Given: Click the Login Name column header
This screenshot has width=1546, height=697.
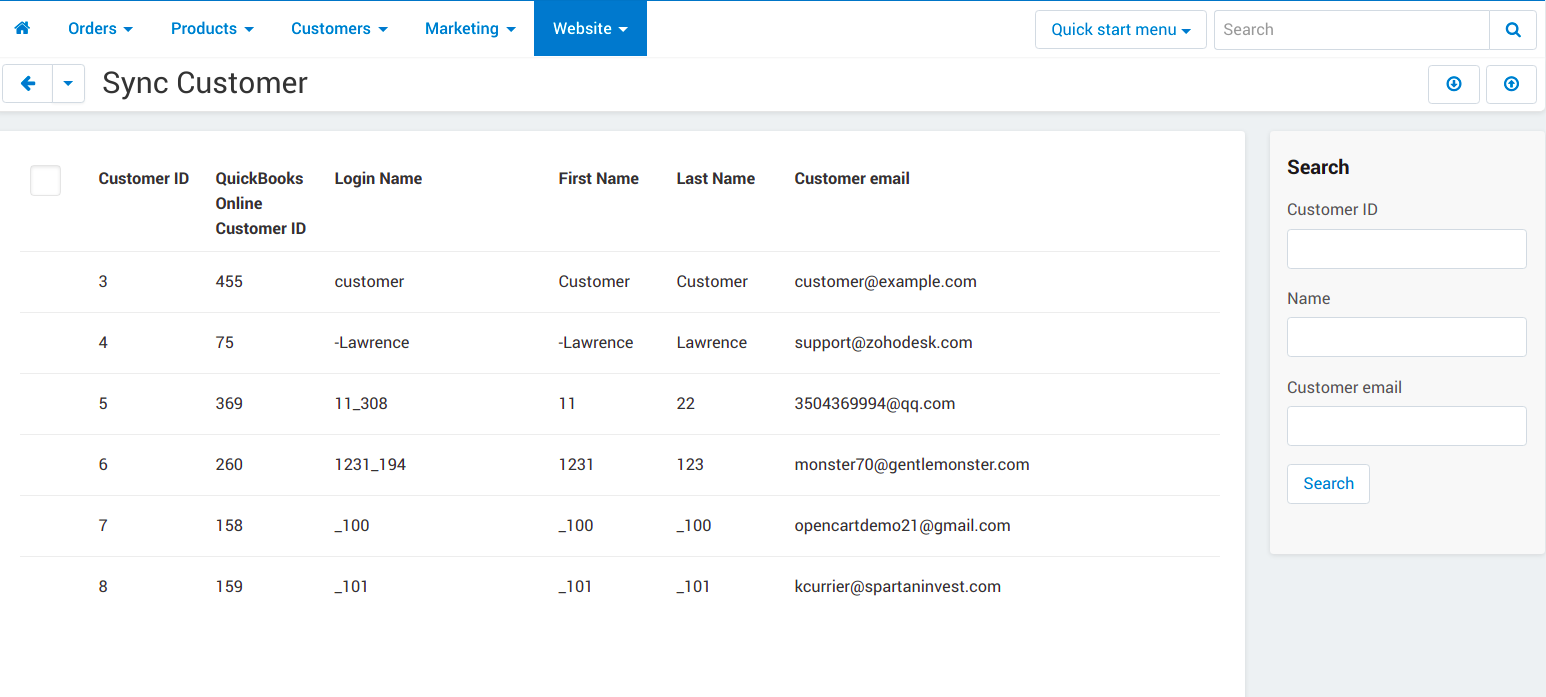Looking at the screenshot, I should (x=378, y=179).
